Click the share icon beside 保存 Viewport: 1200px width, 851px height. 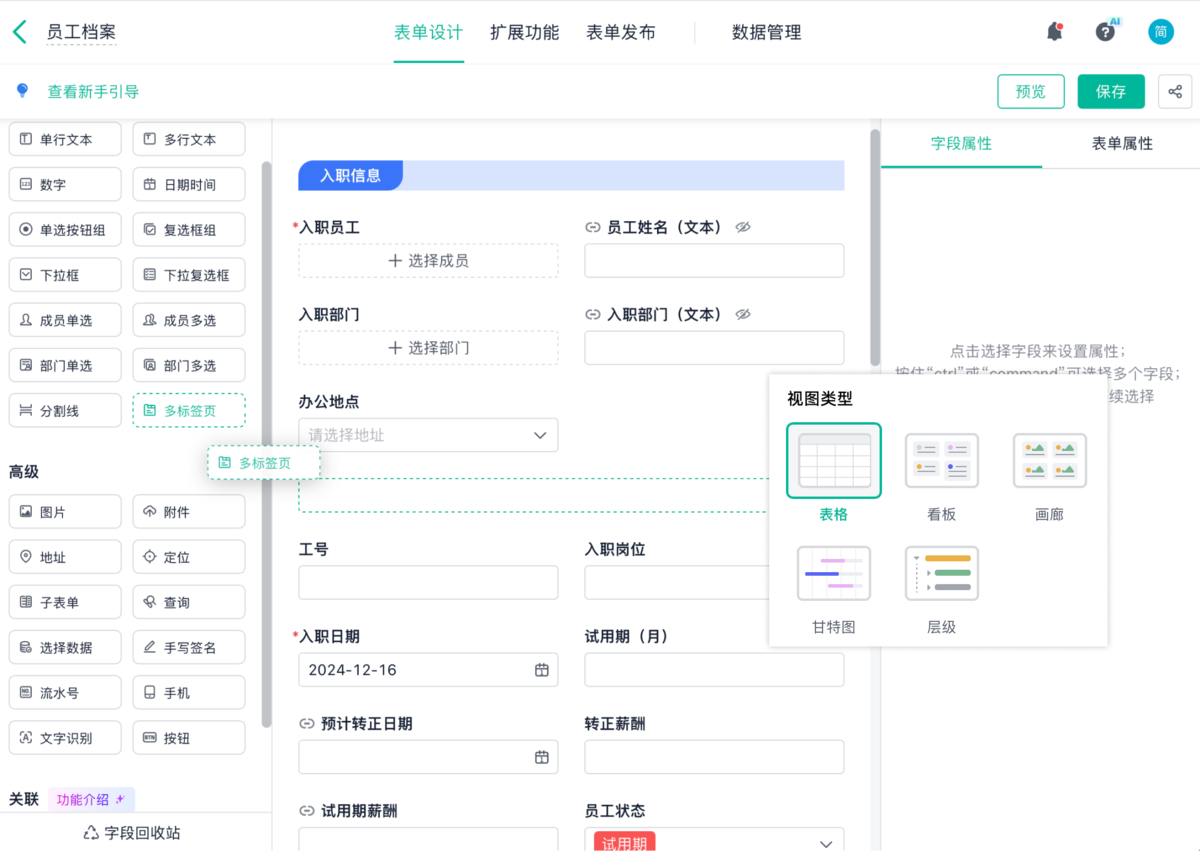[x=1175, y=91]
